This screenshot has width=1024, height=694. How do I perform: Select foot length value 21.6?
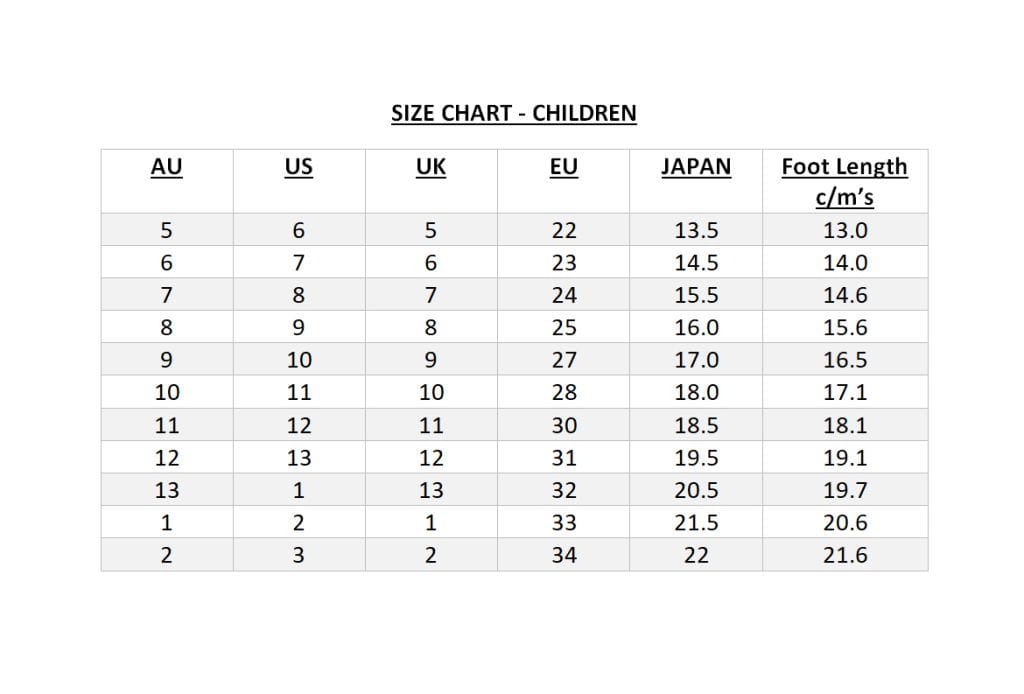click(x=845, y=555)
